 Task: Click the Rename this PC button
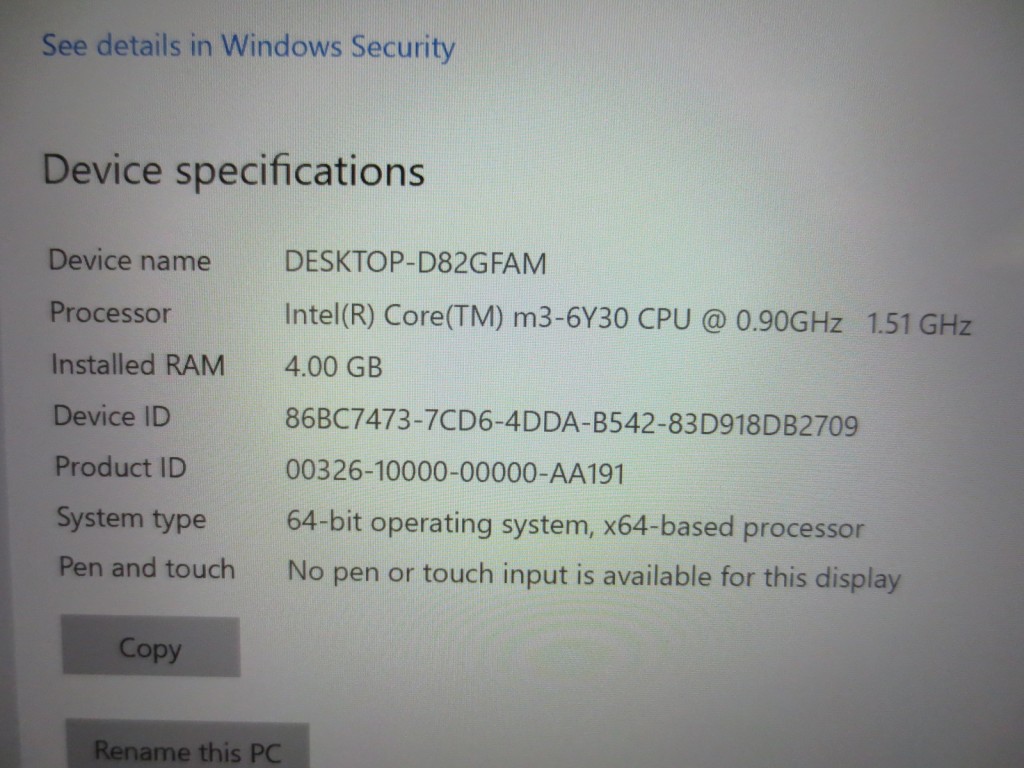(x=187, y=746)
